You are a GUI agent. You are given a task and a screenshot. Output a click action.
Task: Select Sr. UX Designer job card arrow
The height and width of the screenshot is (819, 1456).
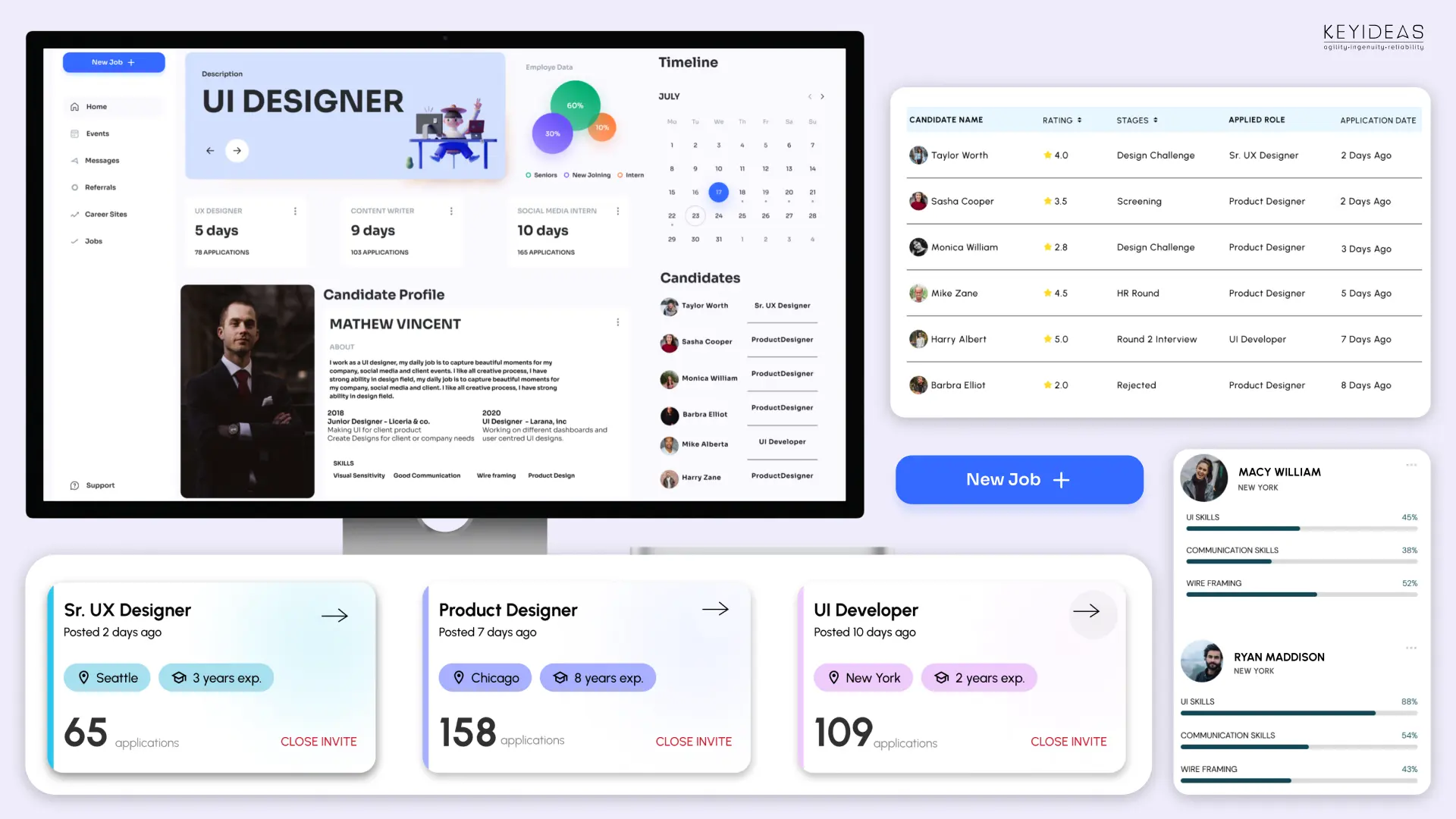click(x=335, y=616)
